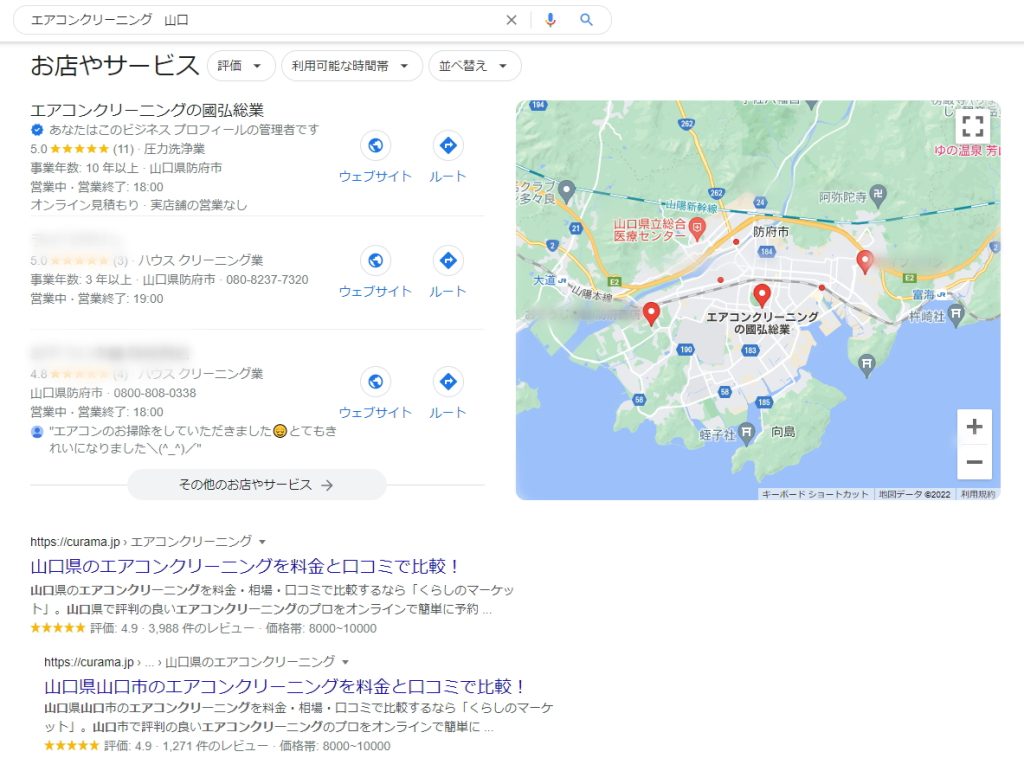Click the verified badge beside business profile notice

click(x=37, y=130)
